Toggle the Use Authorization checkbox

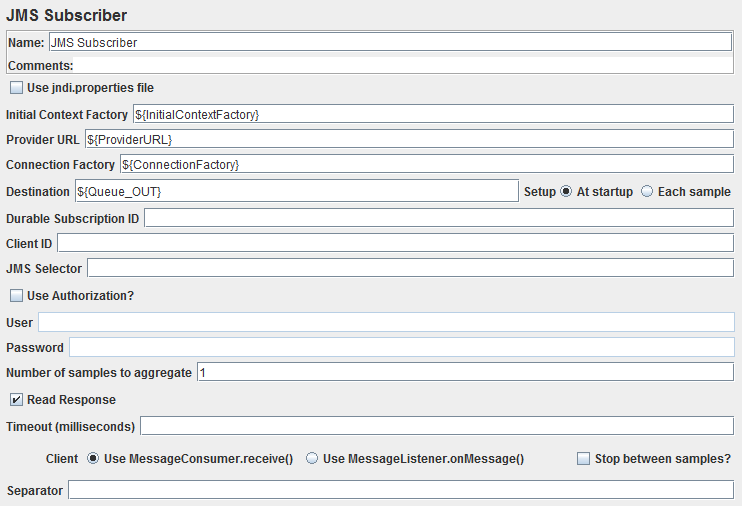(x=17, y=296)
